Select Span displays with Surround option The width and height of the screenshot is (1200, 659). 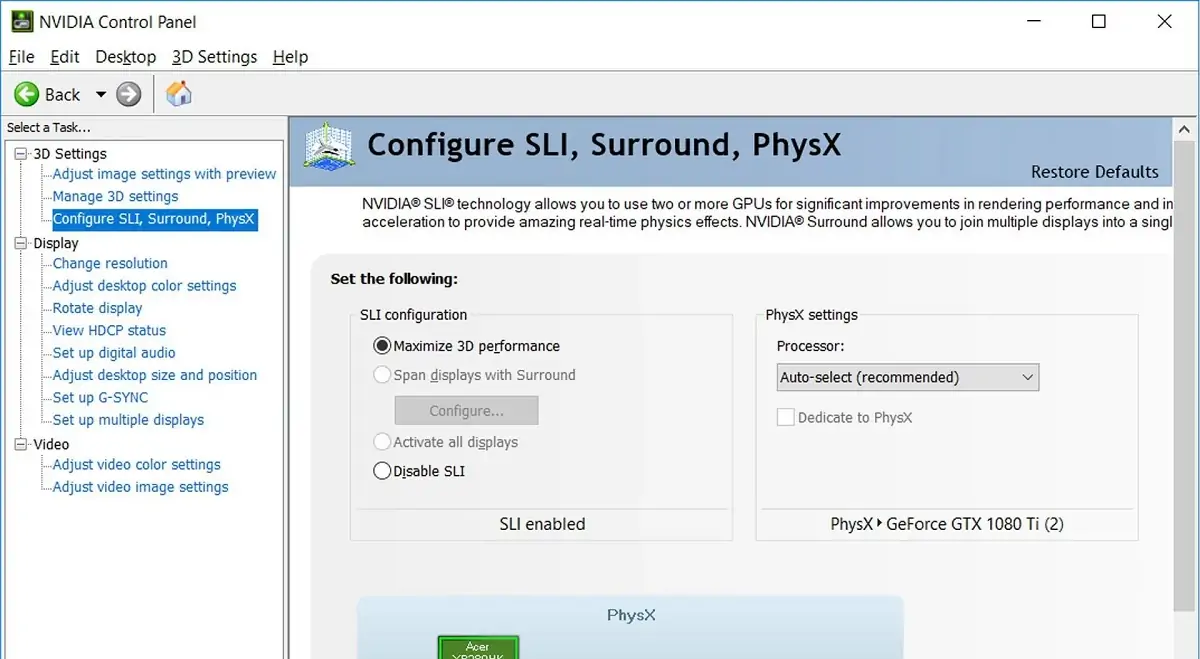point(382,375)
